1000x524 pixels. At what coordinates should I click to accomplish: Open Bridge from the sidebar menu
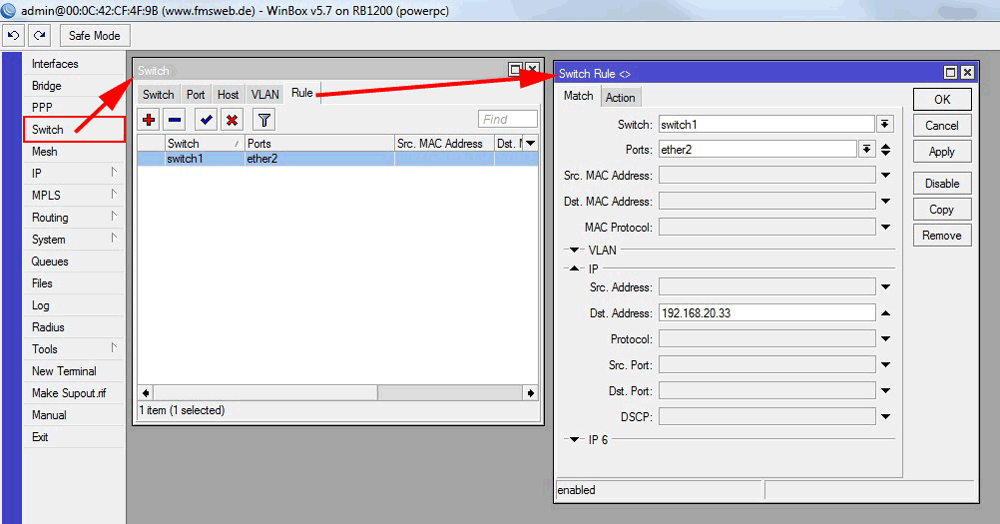46,86
